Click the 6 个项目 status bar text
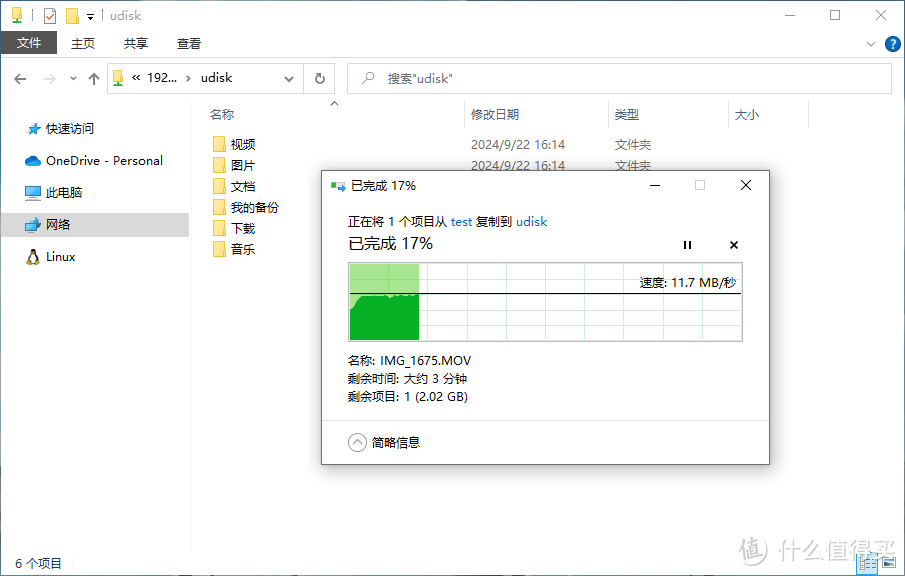Image resolution: width=905 pixels, height=576 pixels. pos(38,563)
